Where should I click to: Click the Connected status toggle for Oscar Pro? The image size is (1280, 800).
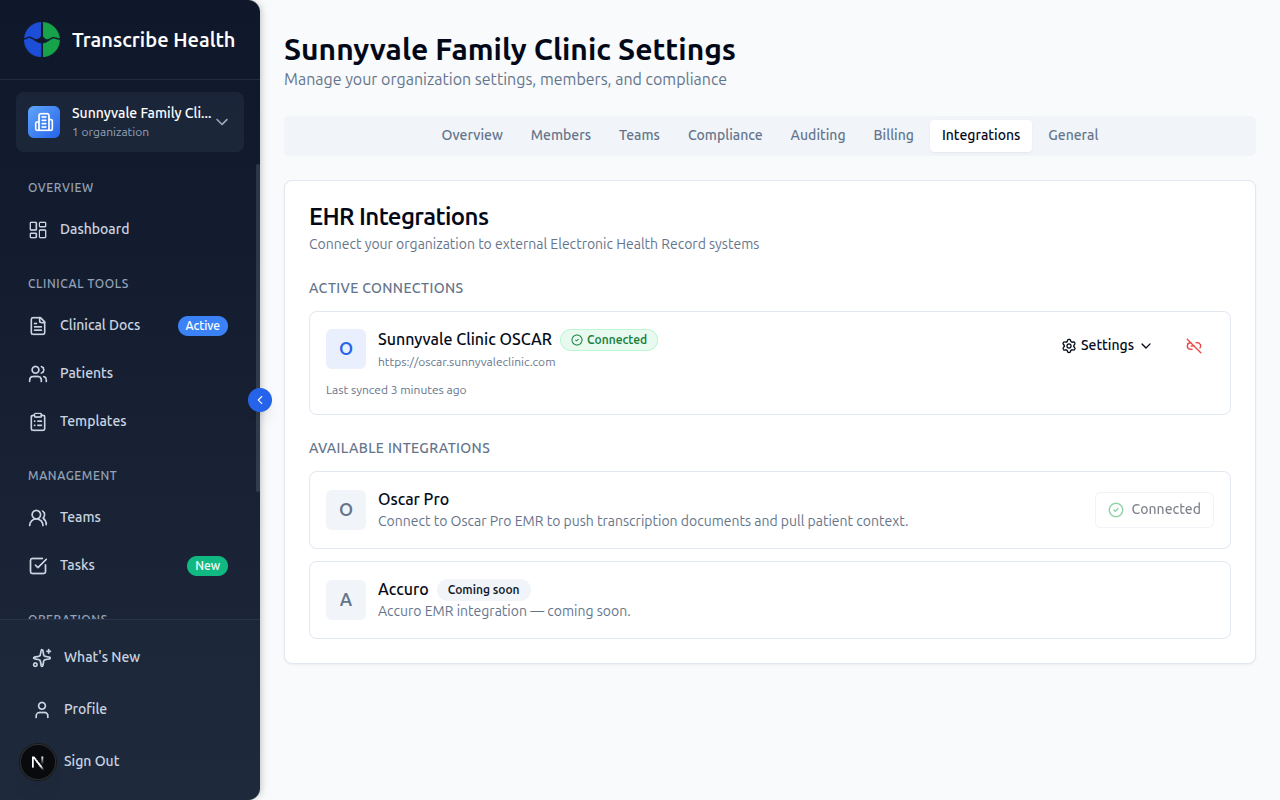1154,509
